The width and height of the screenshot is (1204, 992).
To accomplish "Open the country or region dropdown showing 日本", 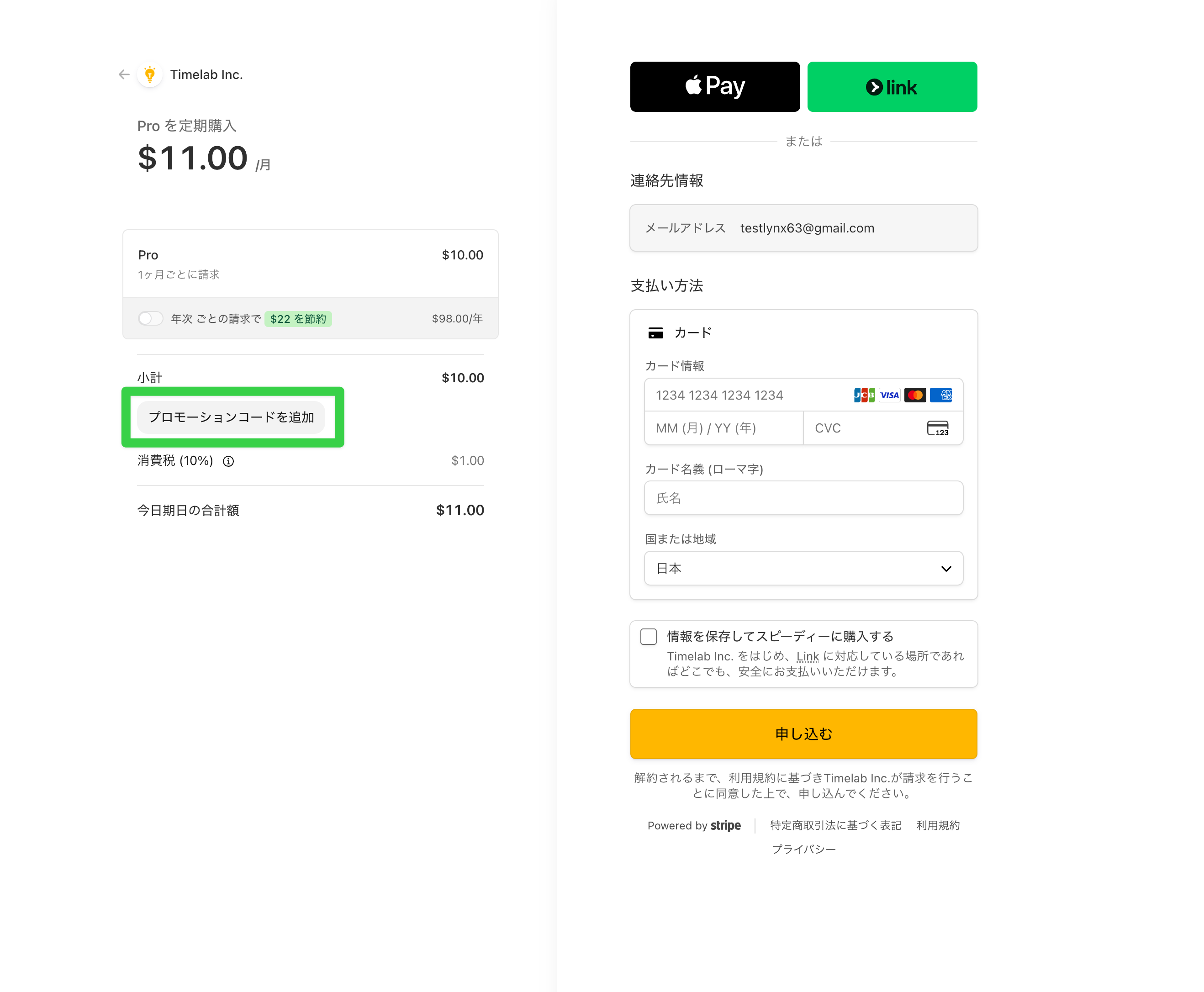I will coord(803,569).
